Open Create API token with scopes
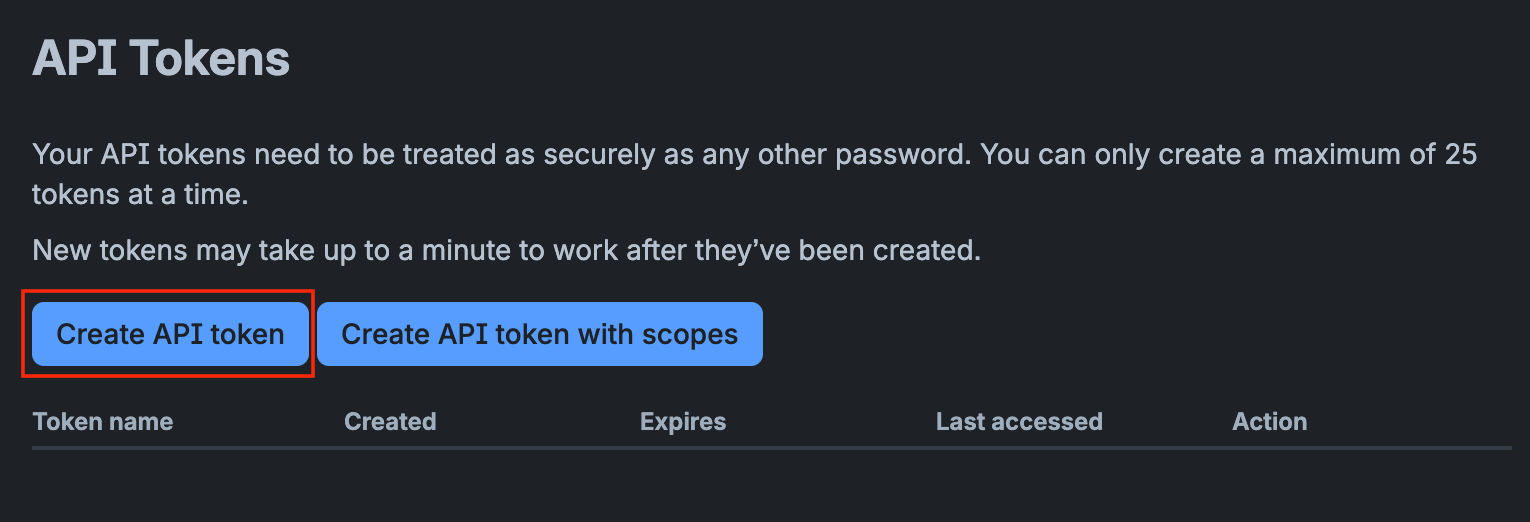This screenshot has height=522, width=1530. [x=540, y=334]
